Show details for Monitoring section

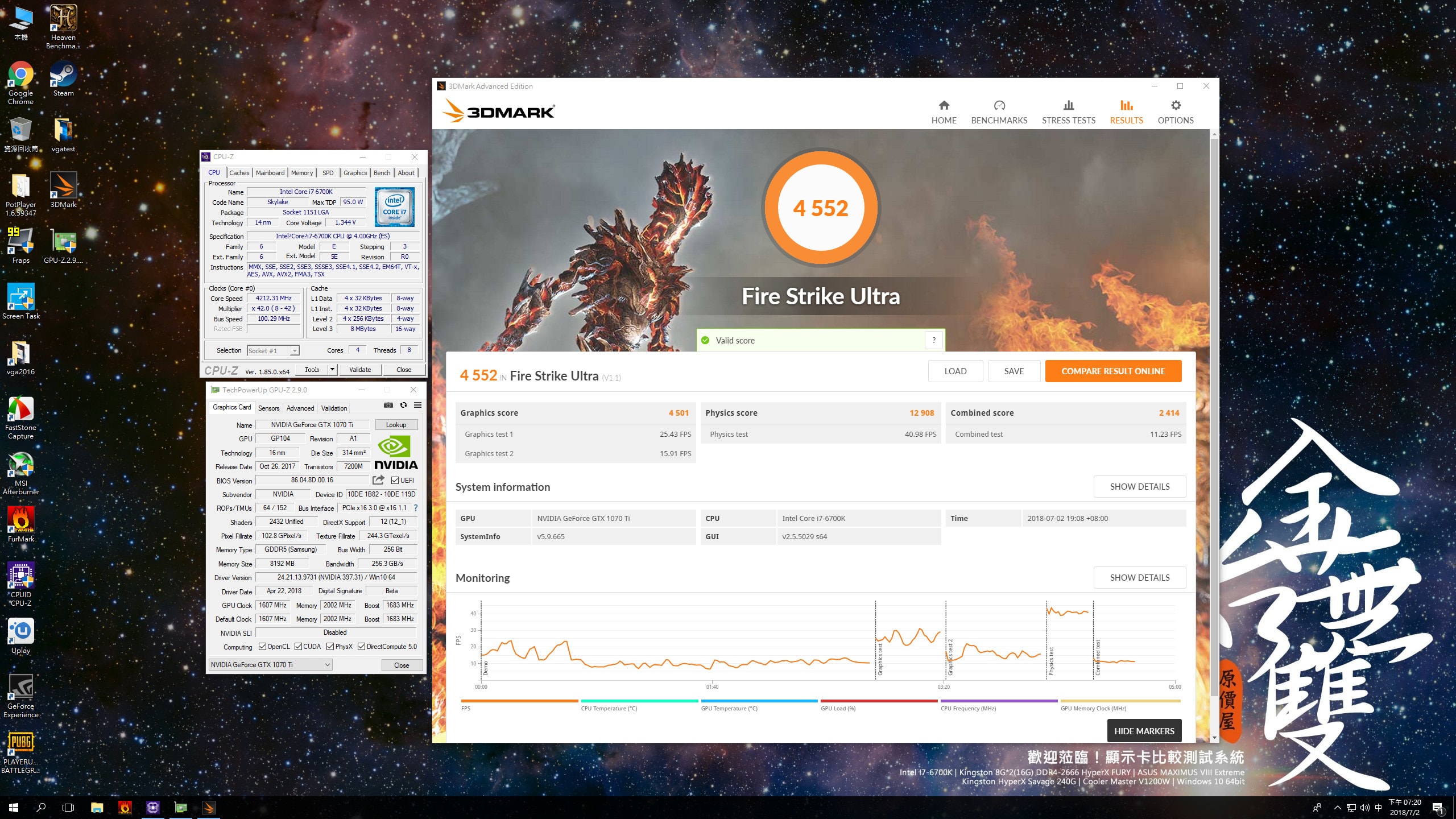click(x=1140, y=578)
